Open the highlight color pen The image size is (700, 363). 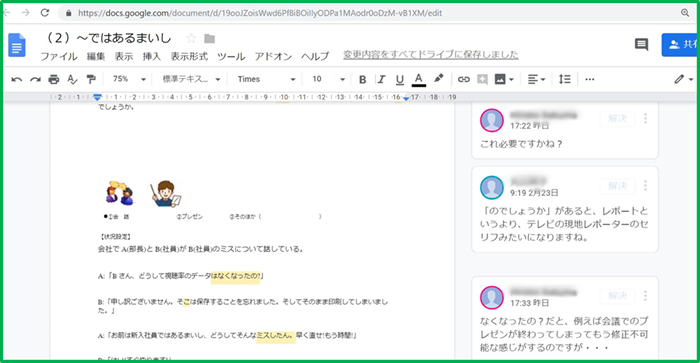(438, 79)
